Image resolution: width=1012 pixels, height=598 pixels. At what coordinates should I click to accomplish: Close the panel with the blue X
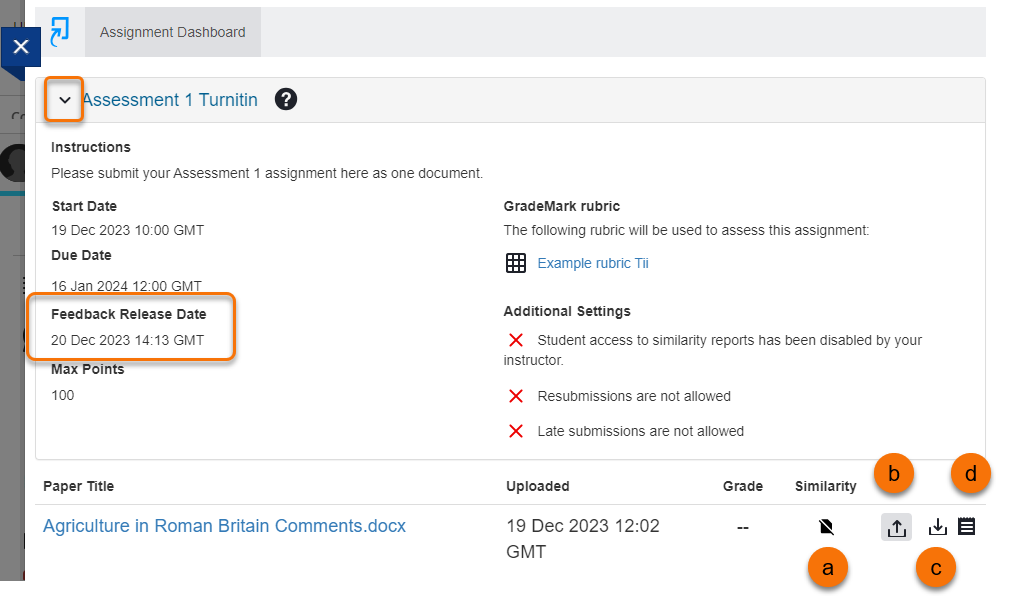(x=21, y=47)
